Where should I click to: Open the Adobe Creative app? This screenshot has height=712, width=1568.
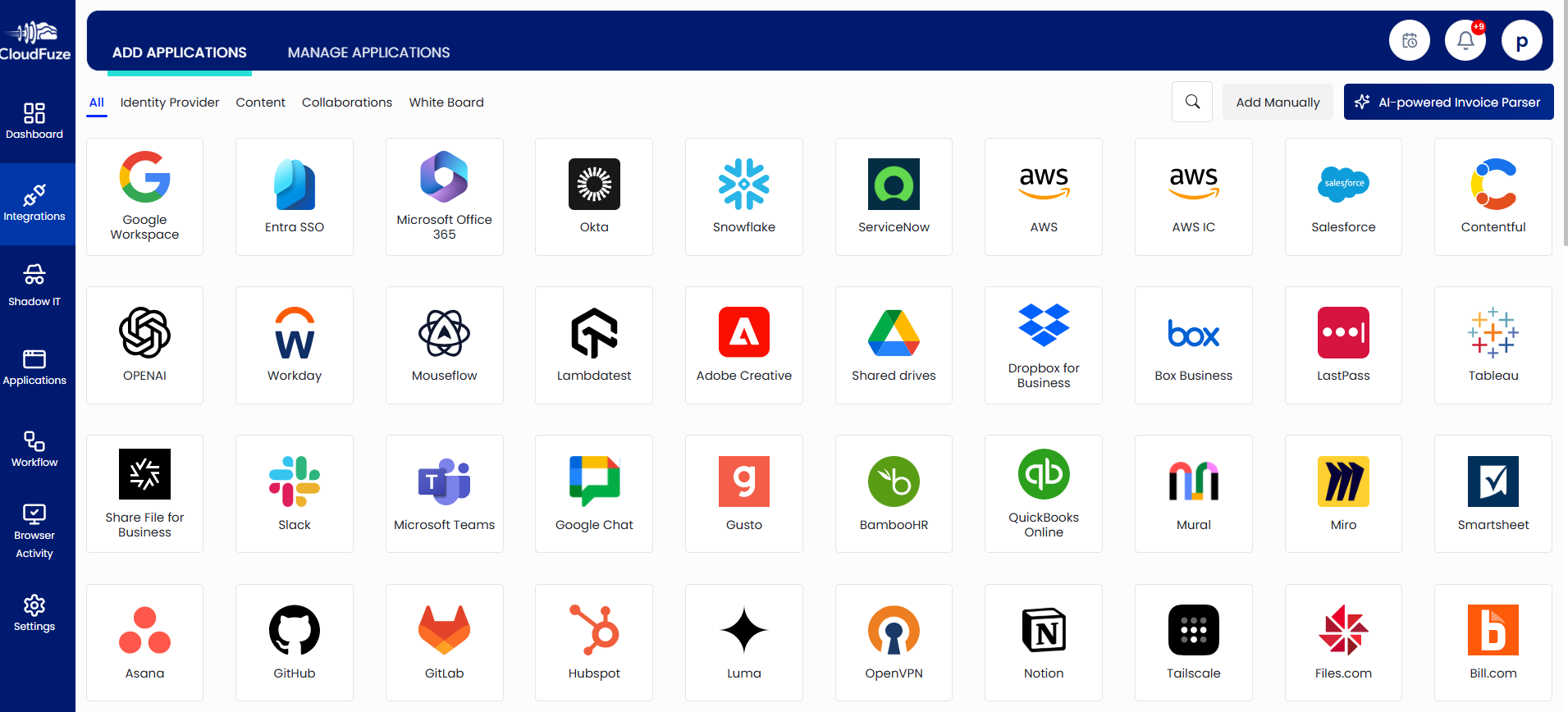click(x=744, y=345)
